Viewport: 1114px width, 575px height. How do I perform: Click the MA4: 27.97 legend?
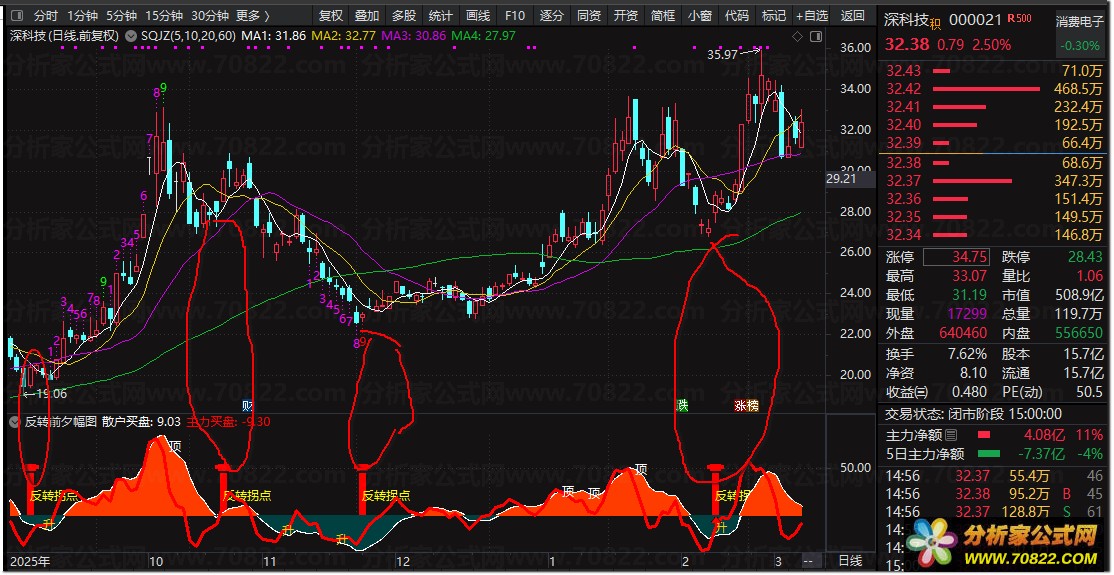click(x=483, y=36)
